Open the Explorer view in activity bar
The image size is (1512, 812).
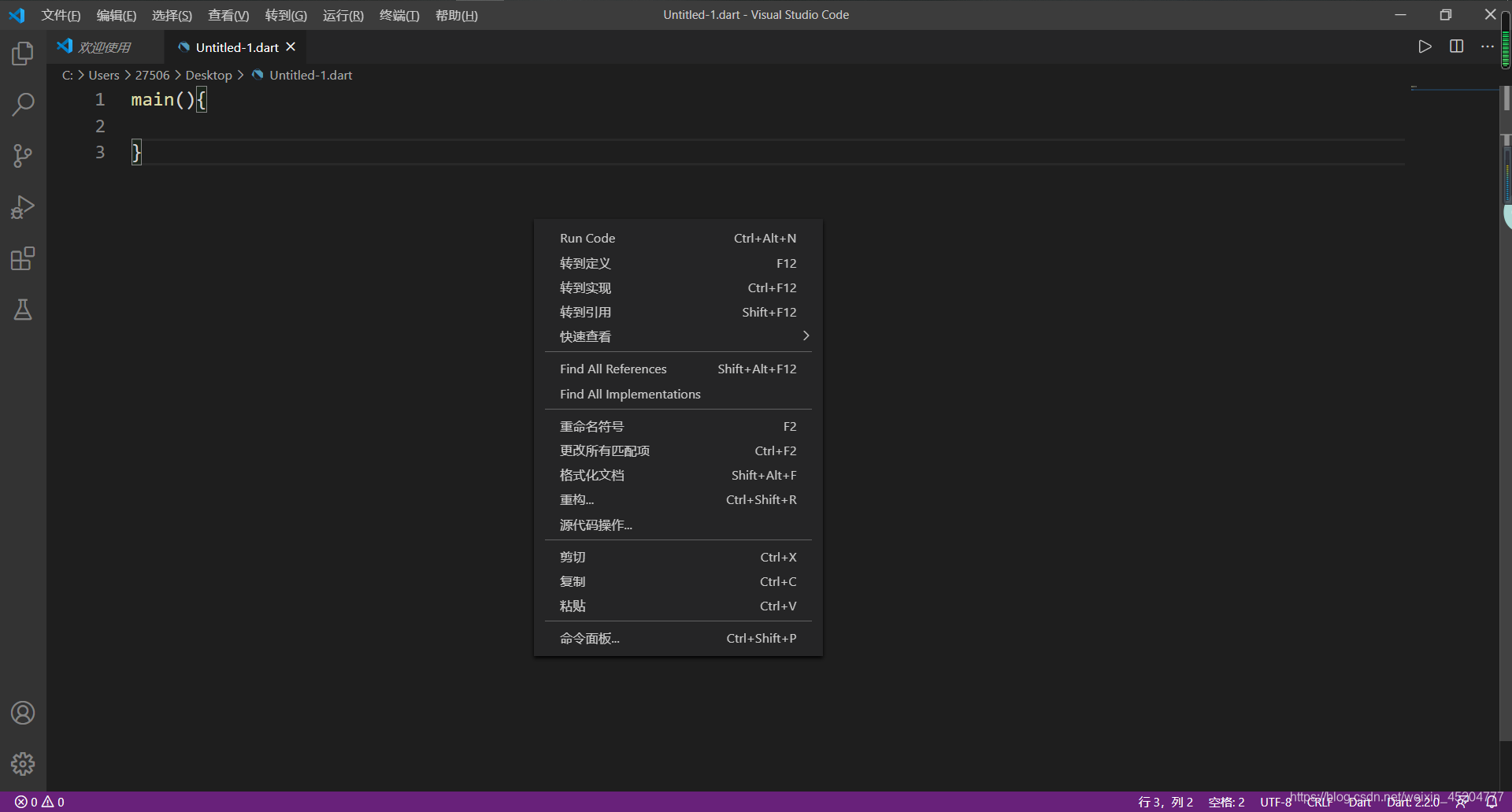[x=23, y=54]
